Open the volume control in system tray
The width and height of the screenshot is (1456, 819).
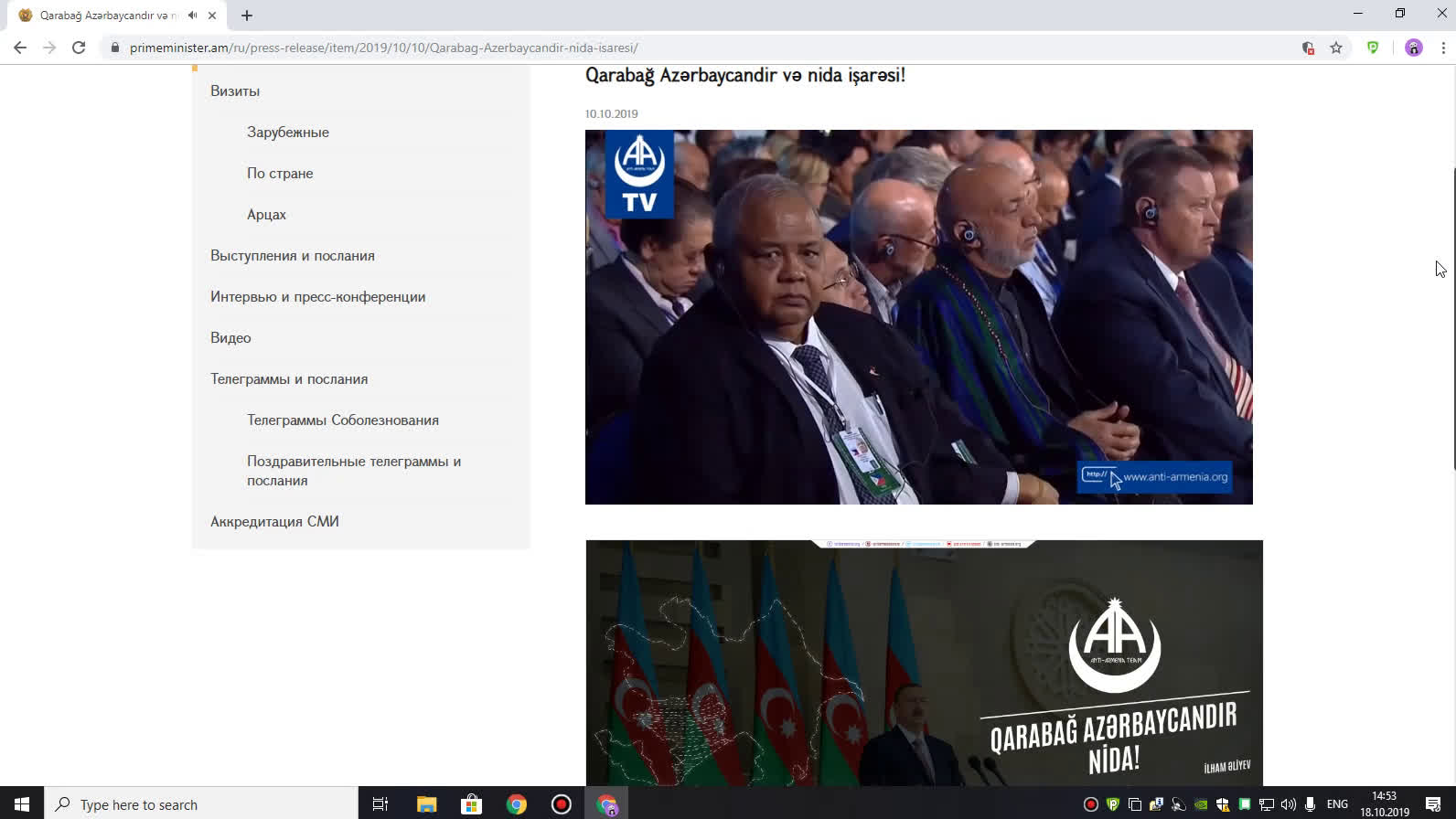[1289, 804]
